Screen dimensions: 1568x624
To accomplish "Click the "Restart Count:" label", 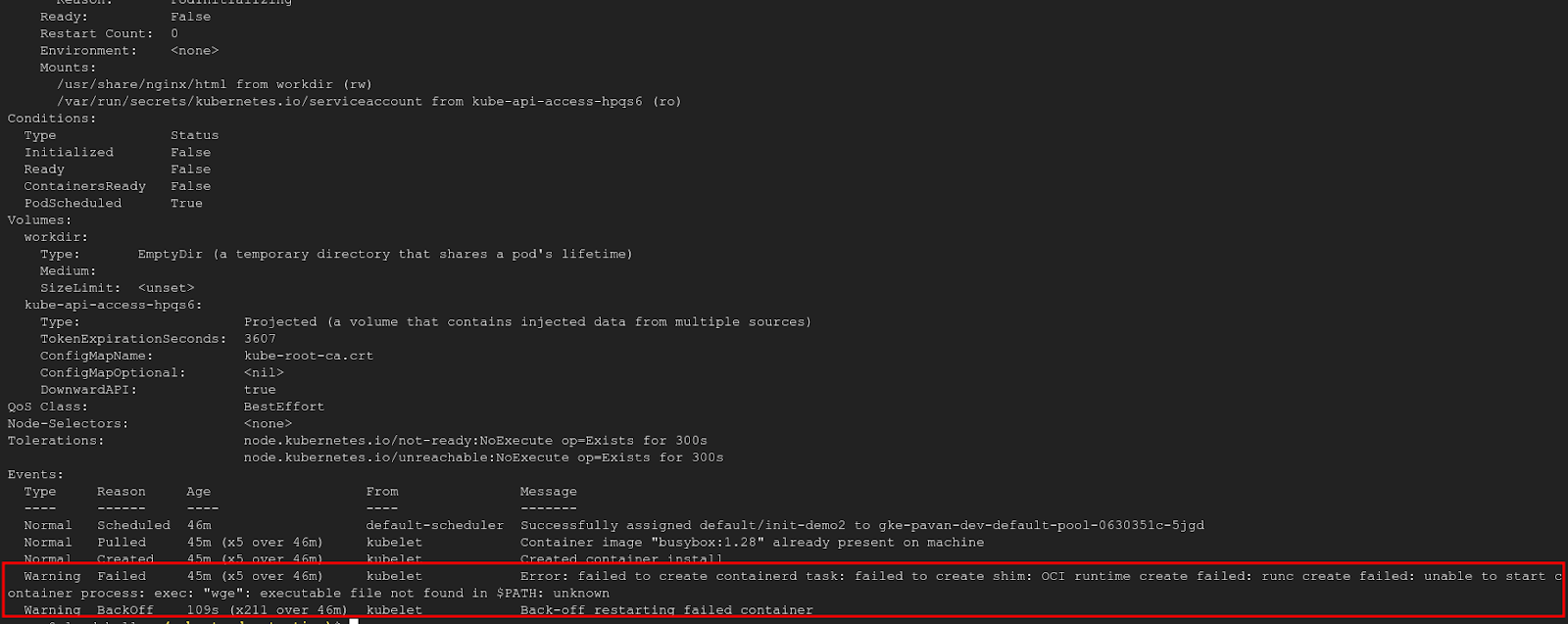I will click(x=97, y=33).
